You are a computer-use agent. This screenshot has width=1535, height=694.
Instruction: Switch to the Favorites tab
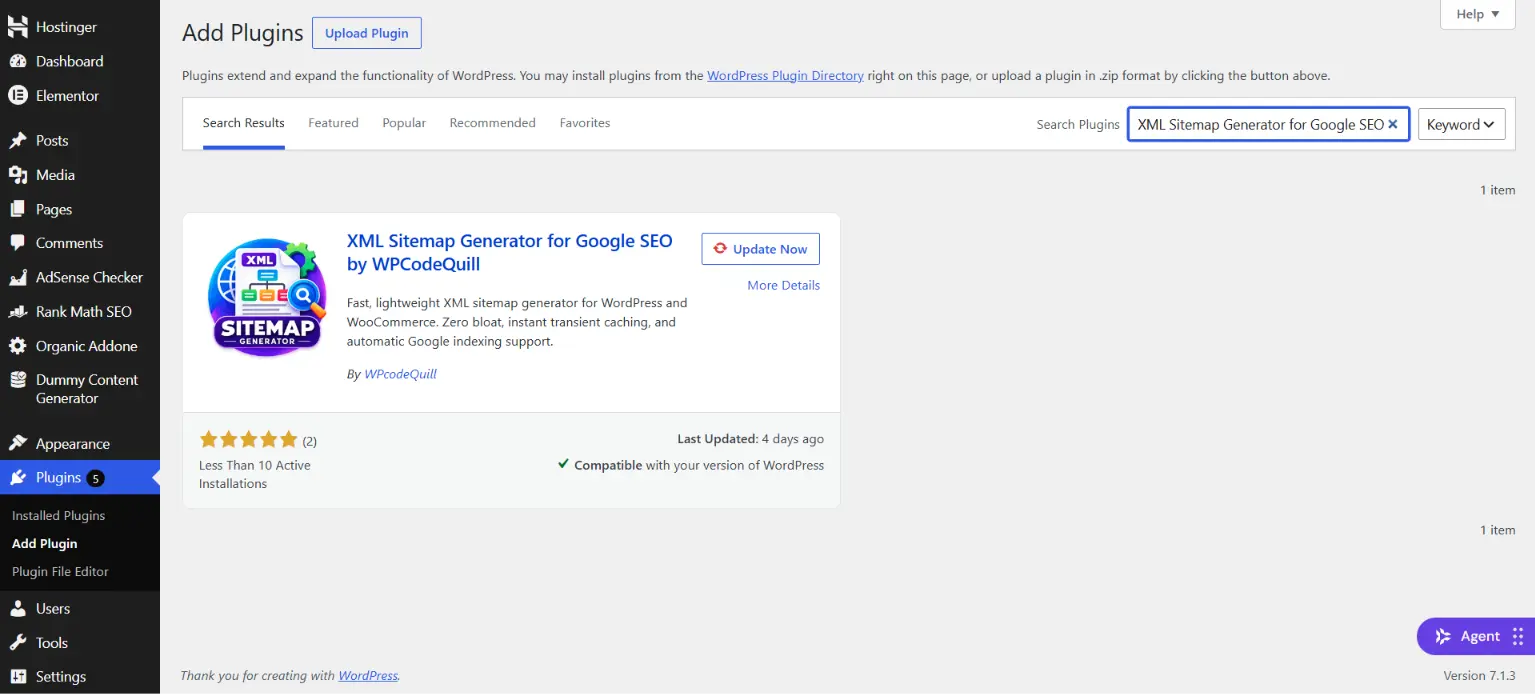(x=585, y=123)
